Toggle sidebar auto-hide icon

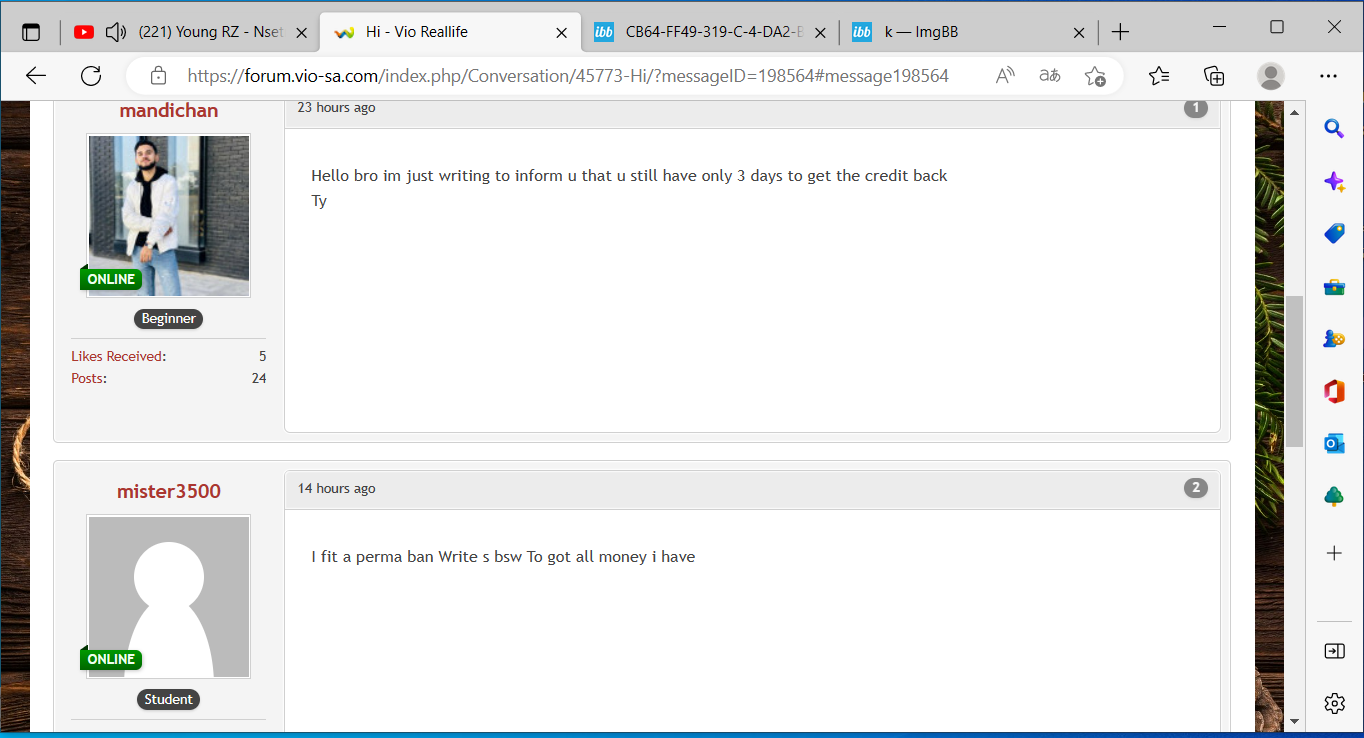click(x=1334, y=651)
